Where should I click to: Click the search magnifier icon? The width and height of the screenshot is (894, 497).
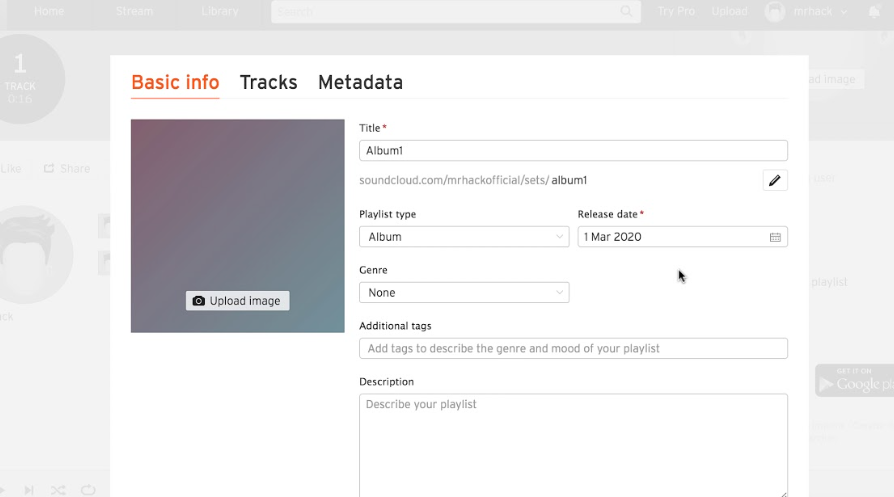tap(627, 12)
